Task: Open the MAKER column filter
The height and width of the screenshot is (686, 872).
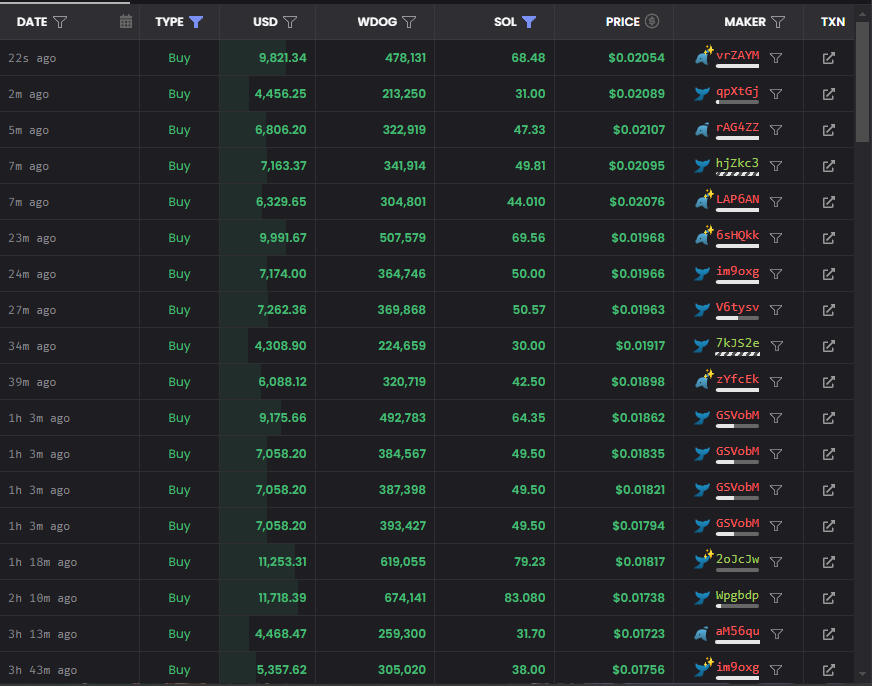Action: 778,22
